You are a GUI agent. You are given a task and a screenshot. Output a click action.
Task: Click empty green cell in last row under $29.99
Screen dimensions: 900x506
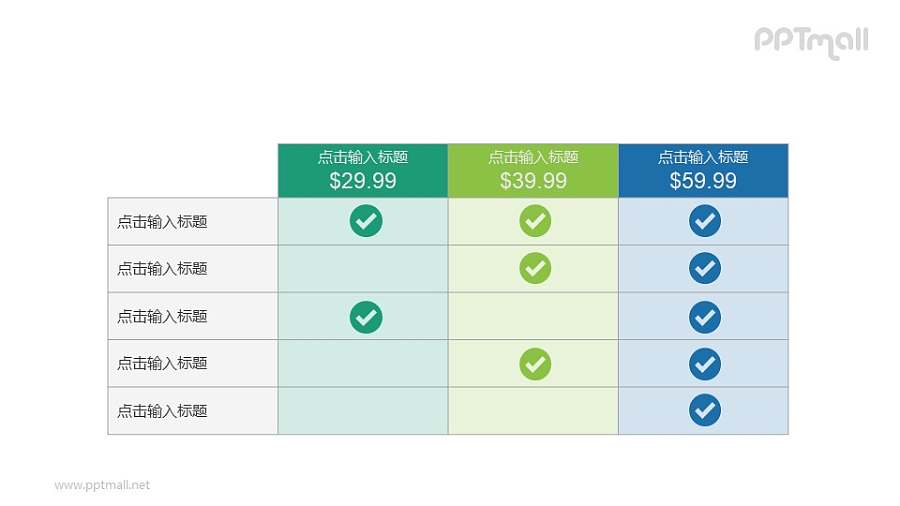point(363,411)
